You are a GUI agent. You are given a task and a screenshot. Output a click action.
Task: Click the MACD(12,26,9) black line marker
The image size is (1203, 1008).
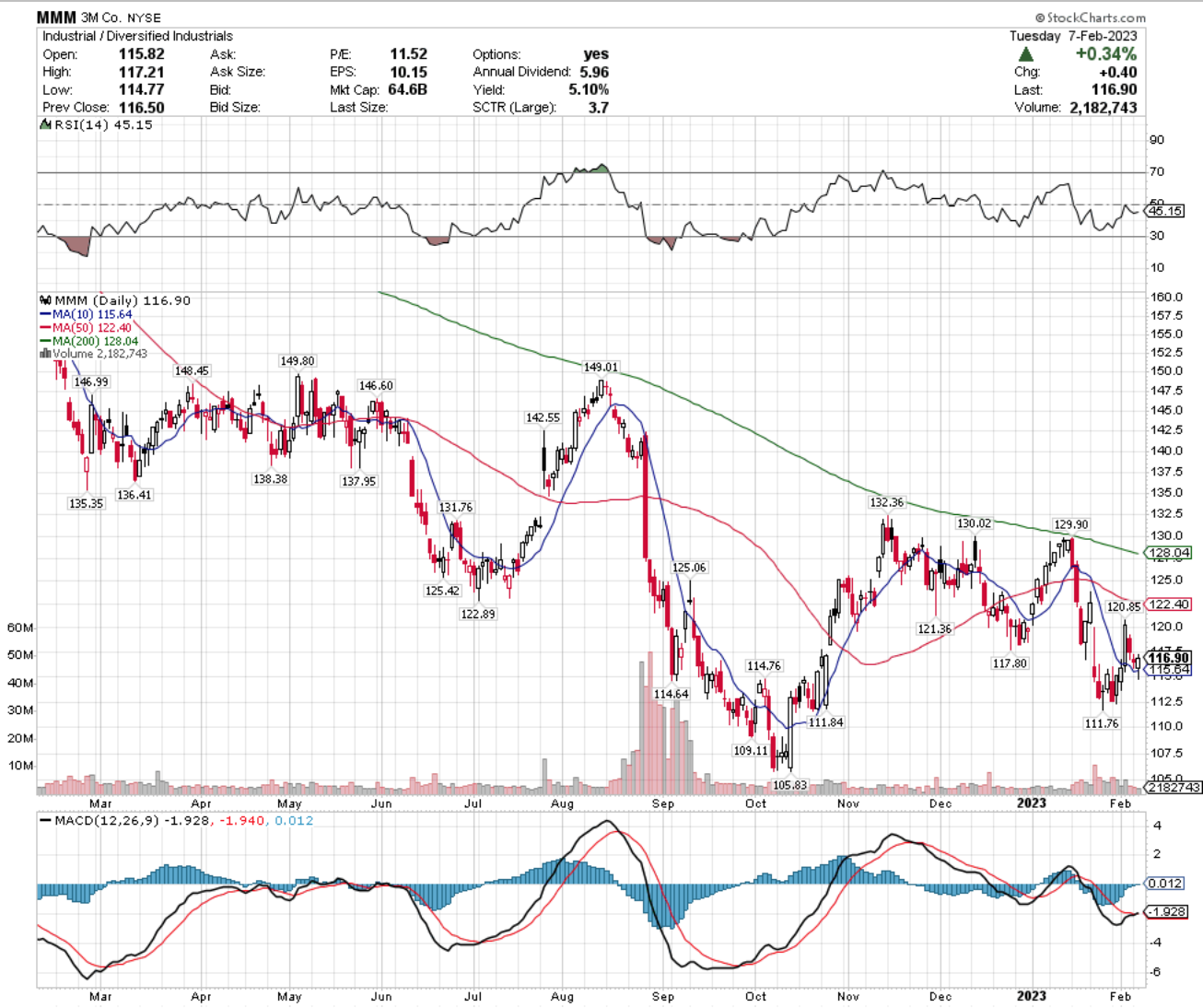coord(45,820)
